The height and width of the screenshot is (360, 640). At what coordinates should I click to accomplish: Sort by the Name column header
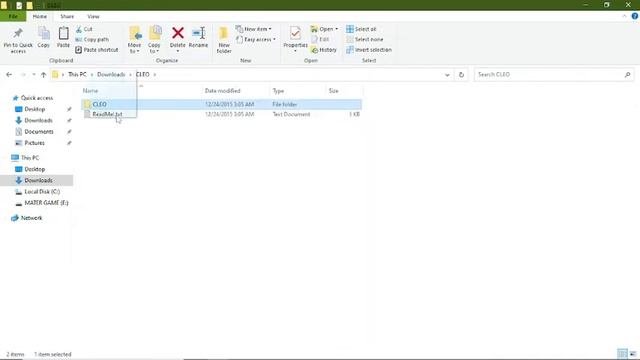(x=90, y=91)
